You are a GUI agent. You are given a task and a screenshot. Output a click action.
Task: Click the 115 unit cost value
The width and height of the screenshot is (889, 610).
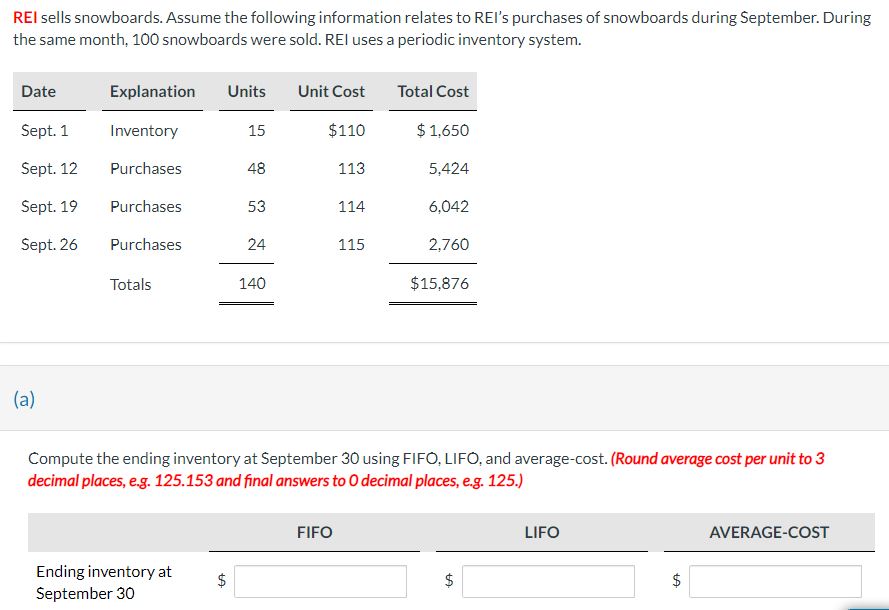tap(352, 244)
